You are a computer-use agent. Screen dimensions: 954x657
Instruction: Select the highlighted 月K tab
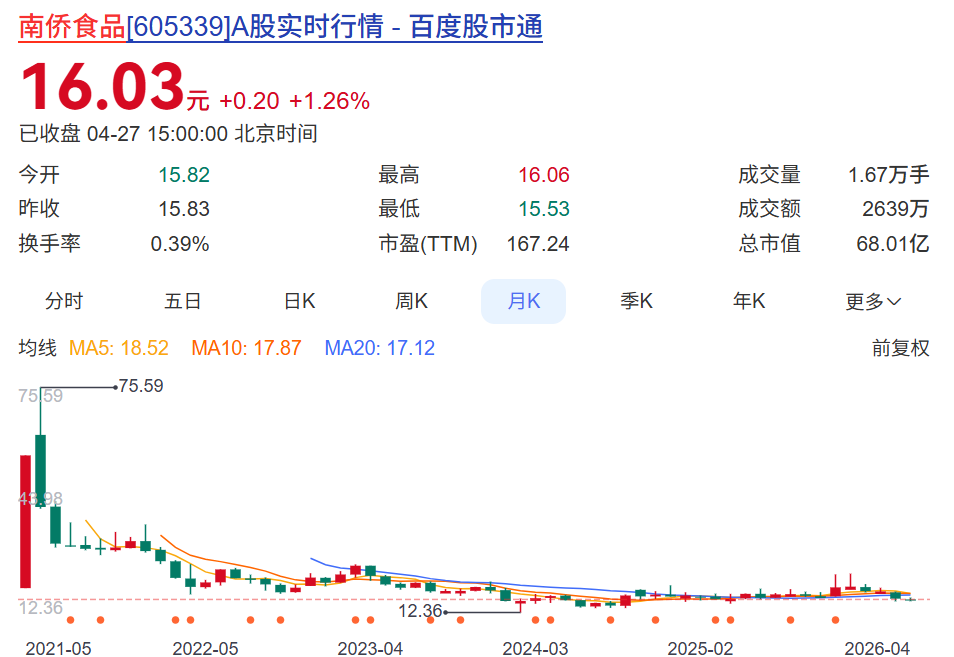coord(524,301)
